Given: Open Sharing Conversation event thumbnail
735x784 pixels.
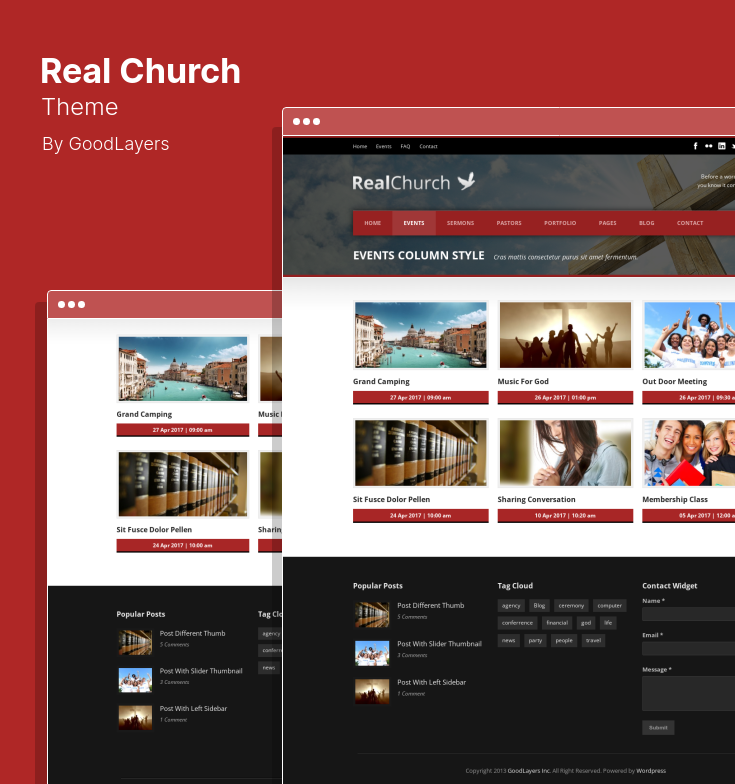Looking at the screenshot, I should point(566,453).
